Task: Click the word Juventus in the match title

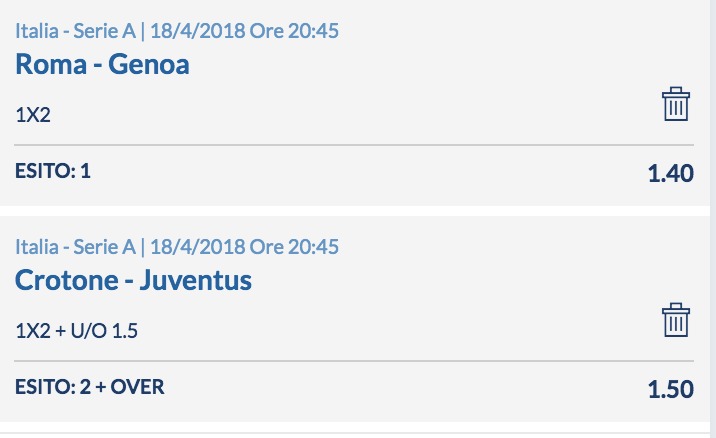Action: click(x=195, y=280)
